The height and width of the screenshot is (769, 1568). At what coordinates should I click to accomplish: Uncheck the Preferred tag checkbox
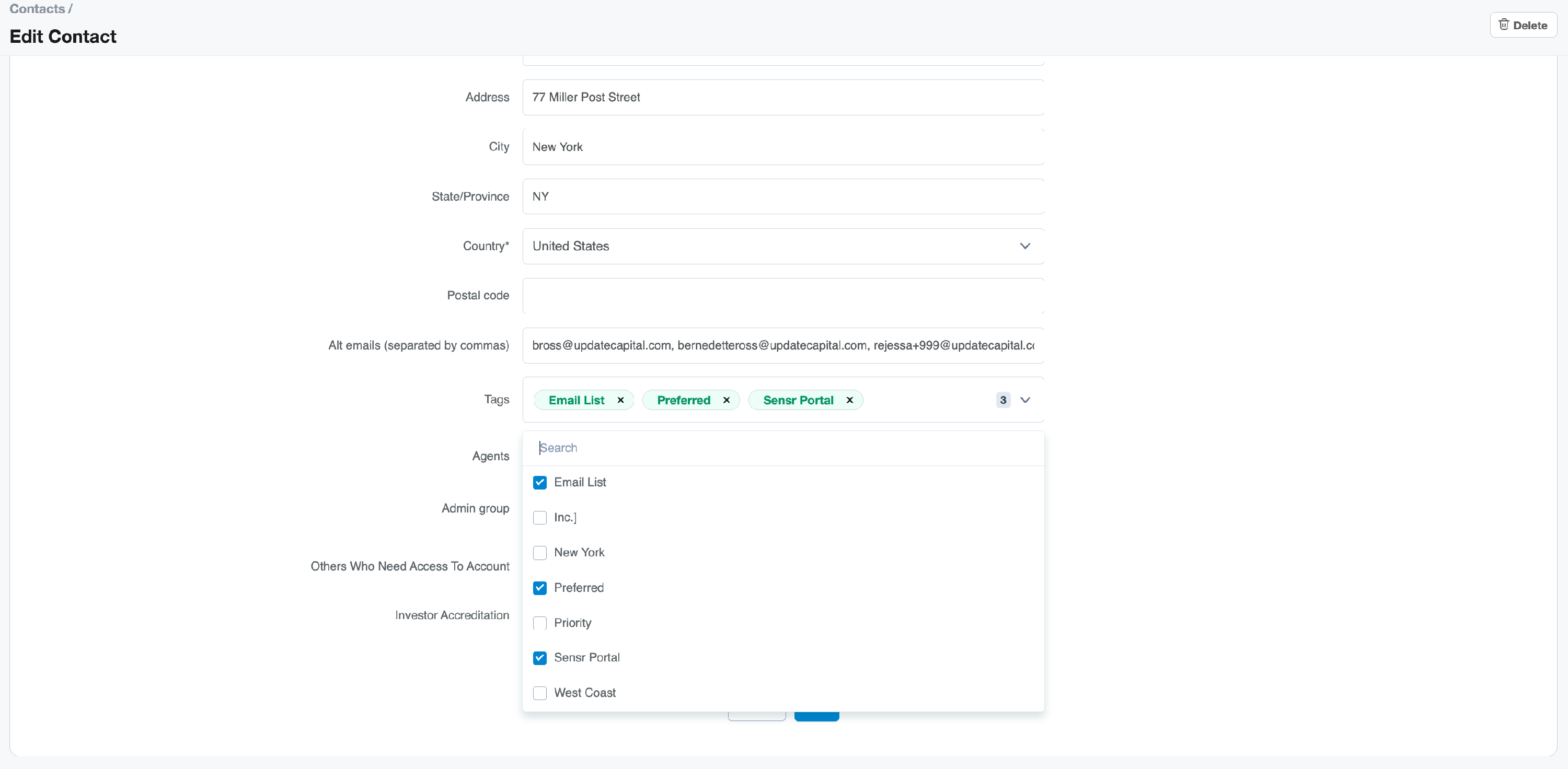539,588
